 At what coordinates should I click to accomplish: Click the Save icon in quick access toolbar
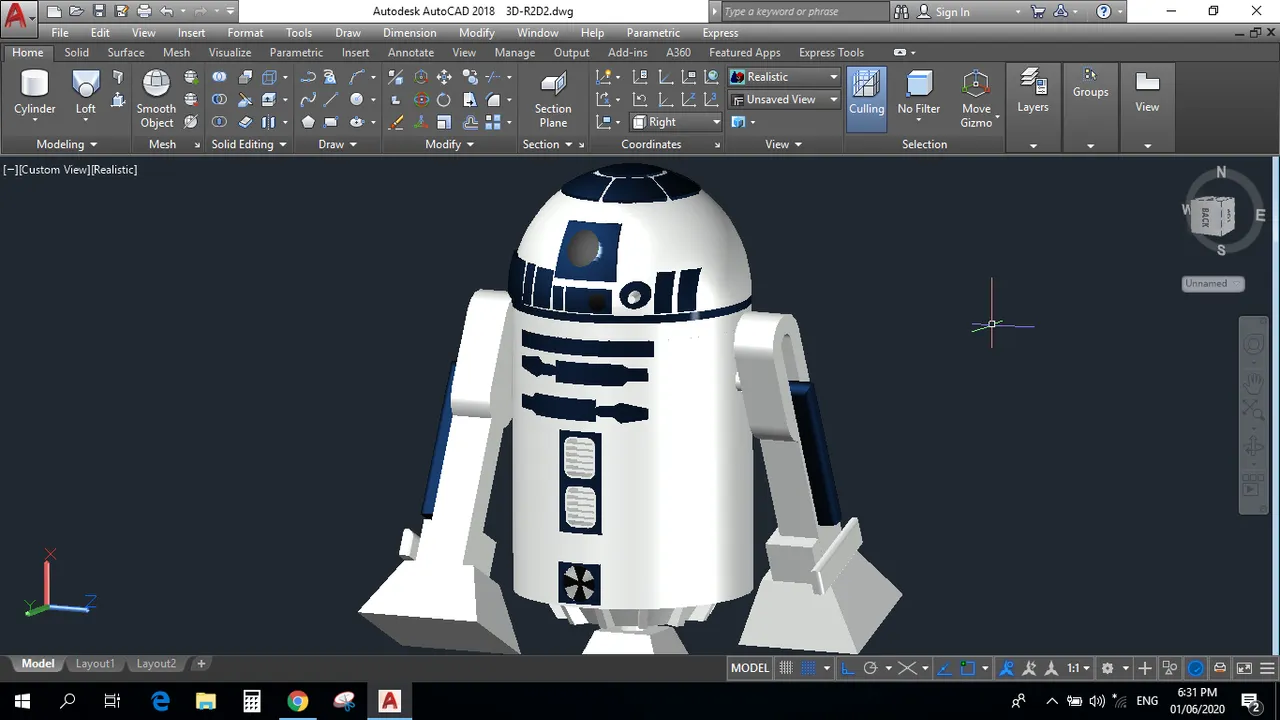tap(99, 12)
